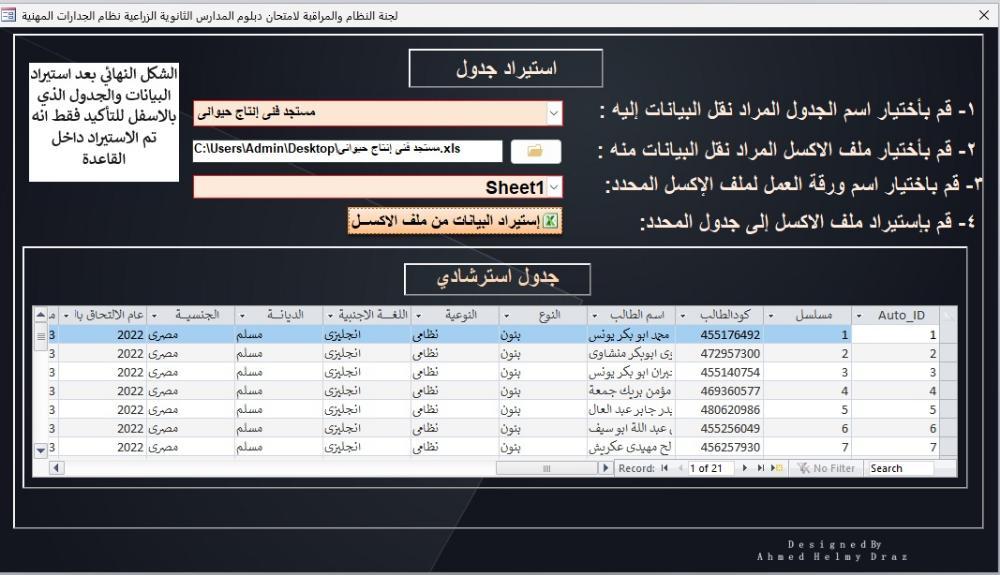This screenshot has width=1000, height=575.
Task: Click the Excel import data button
Action: pos(455,221)
